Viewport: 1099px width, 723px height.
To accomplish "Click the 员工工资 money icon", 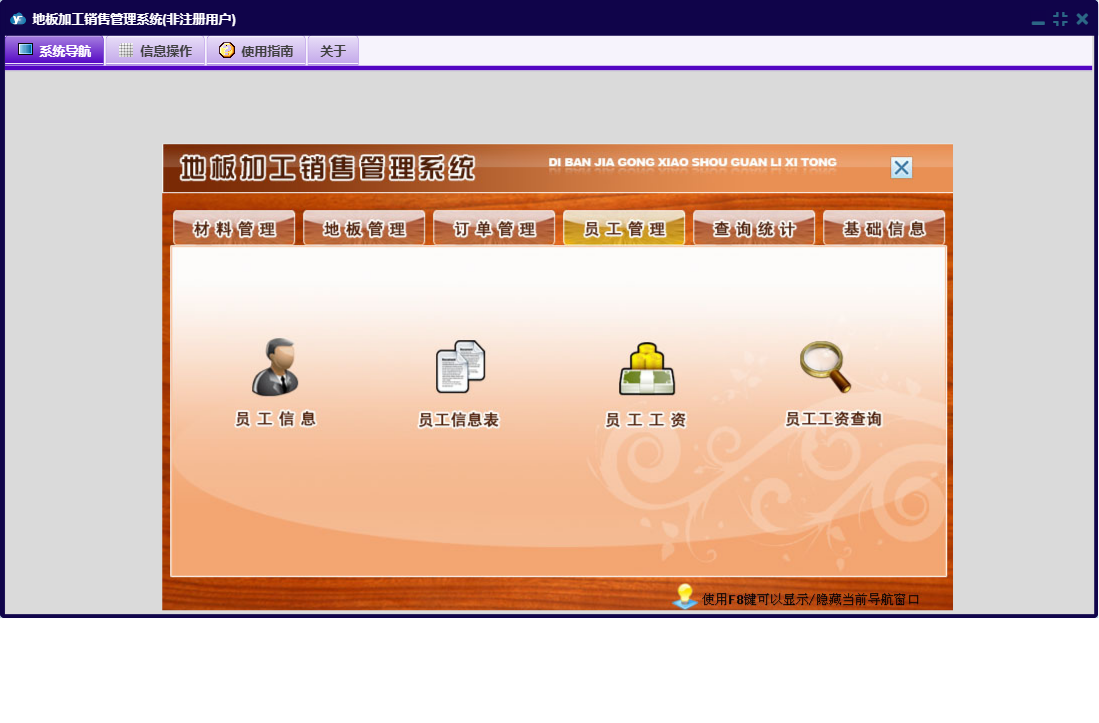I will (646, 369).
